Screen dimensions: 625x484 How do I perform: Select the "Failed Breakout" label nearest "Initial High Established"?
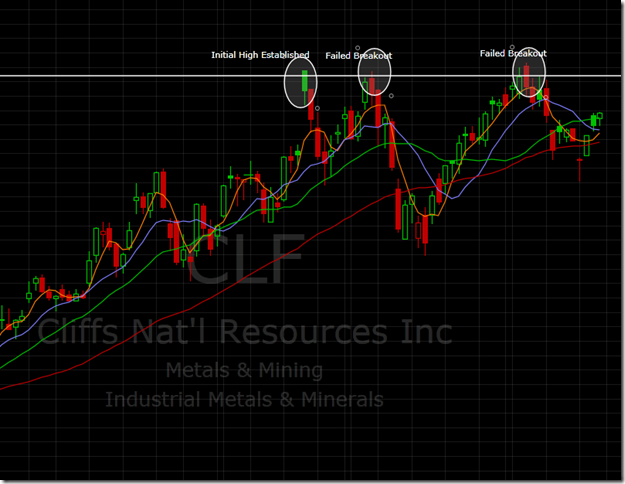tap(358, 56)
